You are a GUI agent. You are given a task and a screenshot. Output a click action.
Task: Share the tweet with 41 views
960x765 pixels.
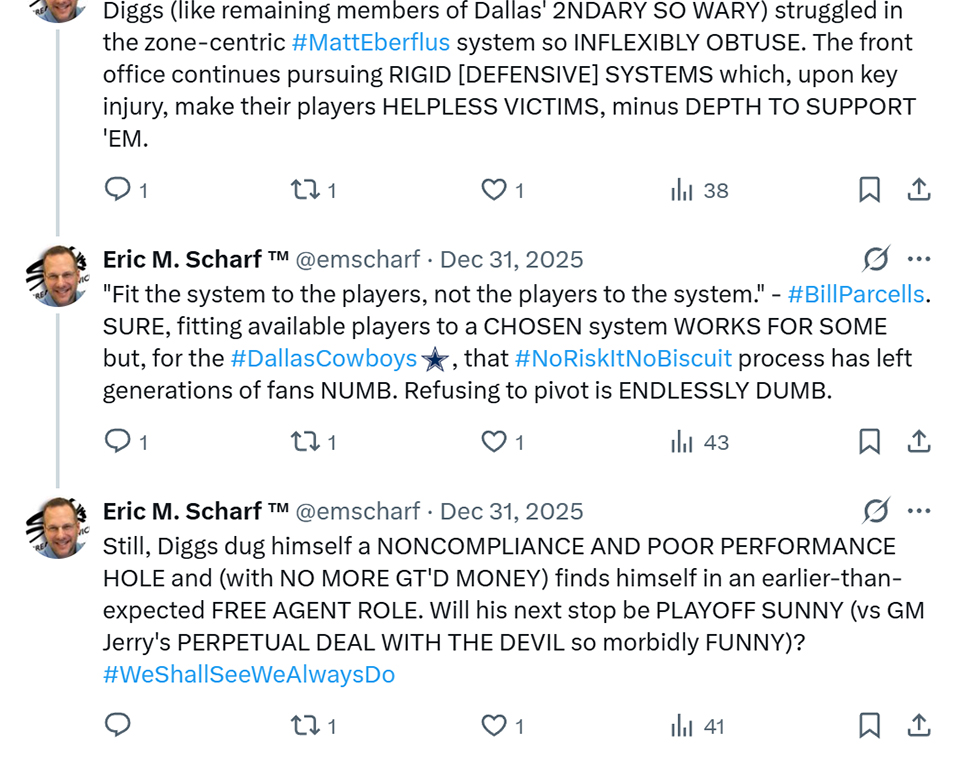pos(919,725)
